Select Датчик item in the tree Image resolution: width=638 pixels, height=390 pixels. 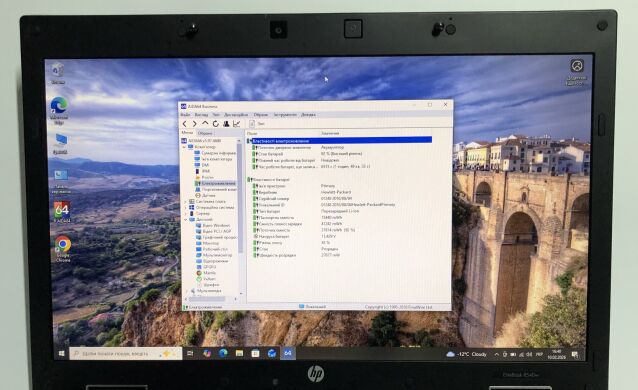point(205,195)
